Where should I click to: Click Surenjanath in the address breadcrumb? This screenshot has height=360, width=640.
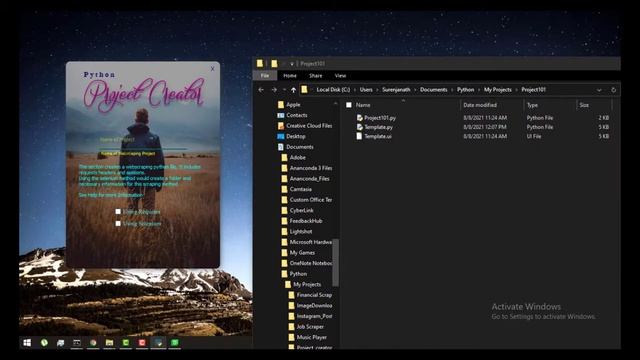coord(396,90)
